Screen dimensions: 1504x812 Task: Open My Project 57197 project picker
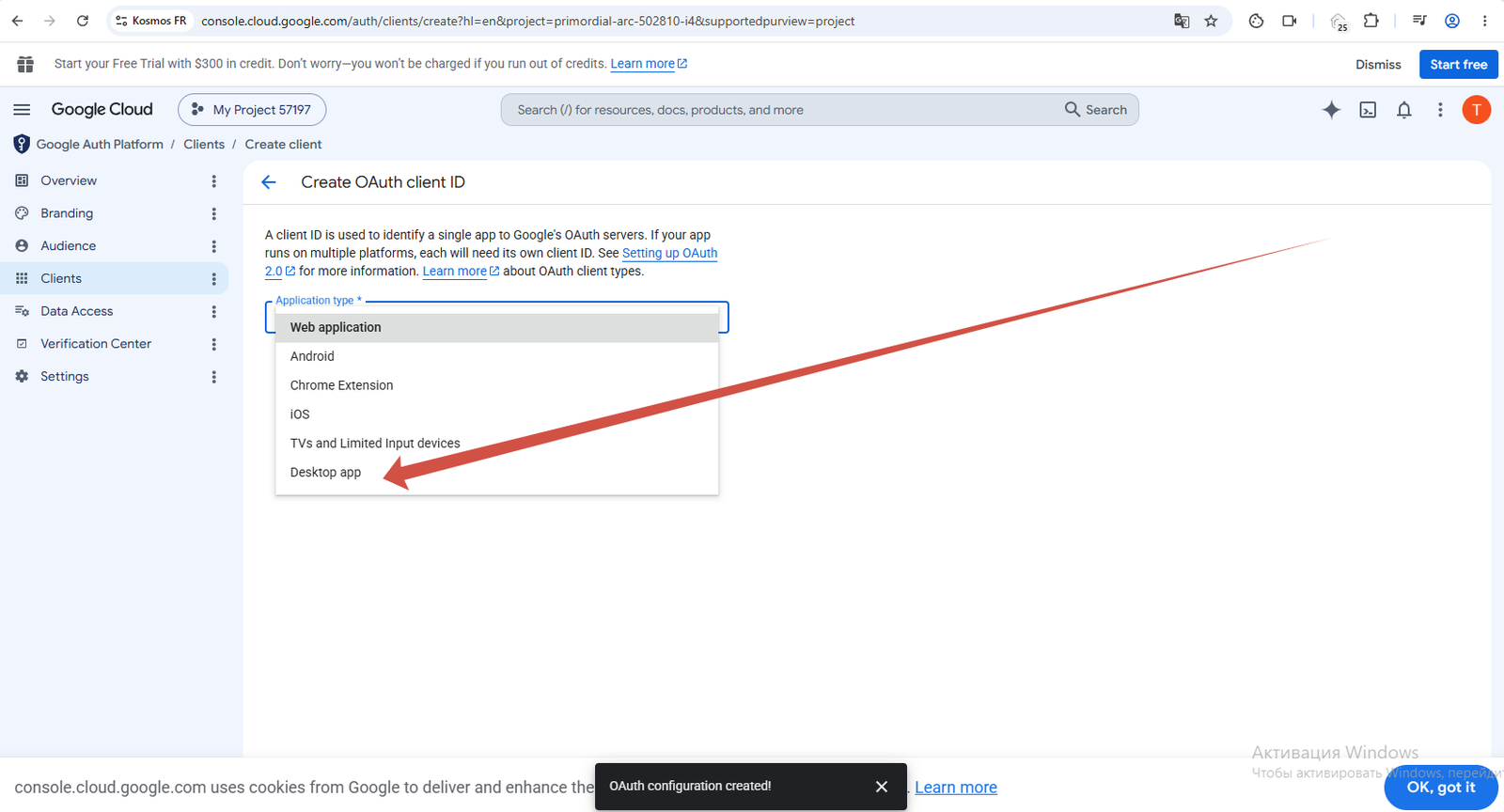pyautogui.click(x=252, y=110)
